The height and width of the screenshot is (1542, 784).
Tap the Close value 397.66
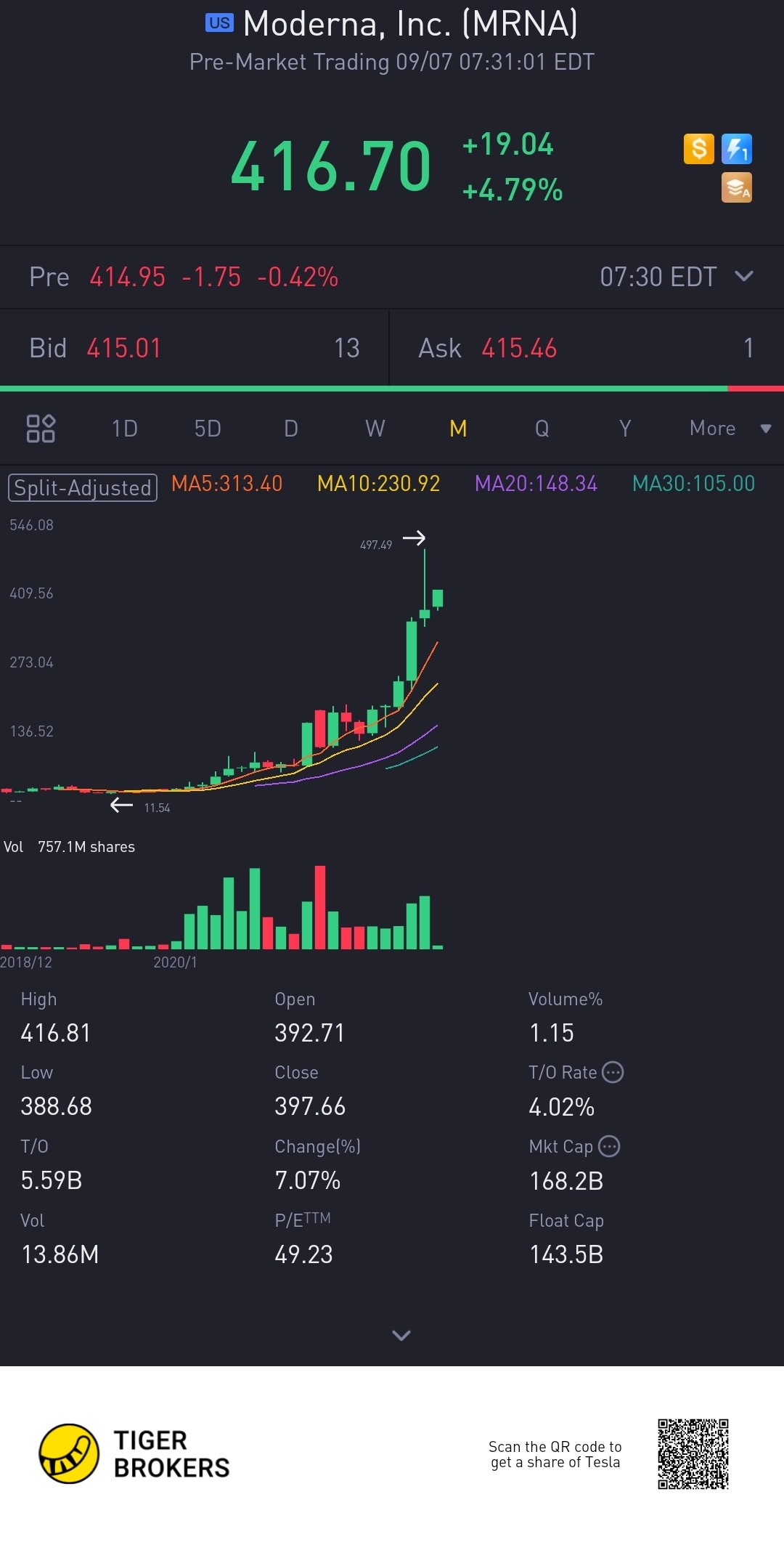[310, 1106]
